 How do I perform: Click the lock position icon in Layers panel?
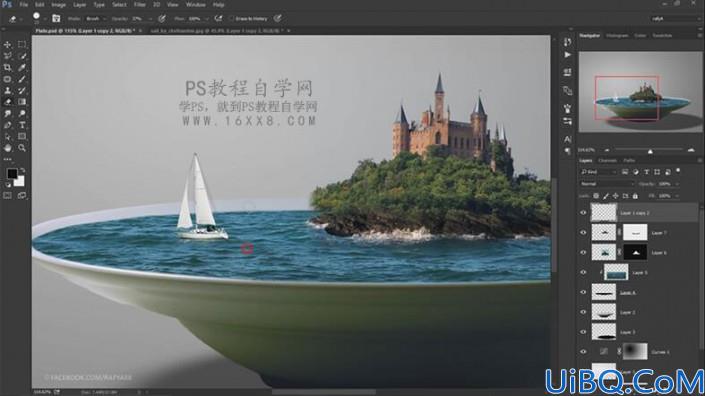[616, 196]
